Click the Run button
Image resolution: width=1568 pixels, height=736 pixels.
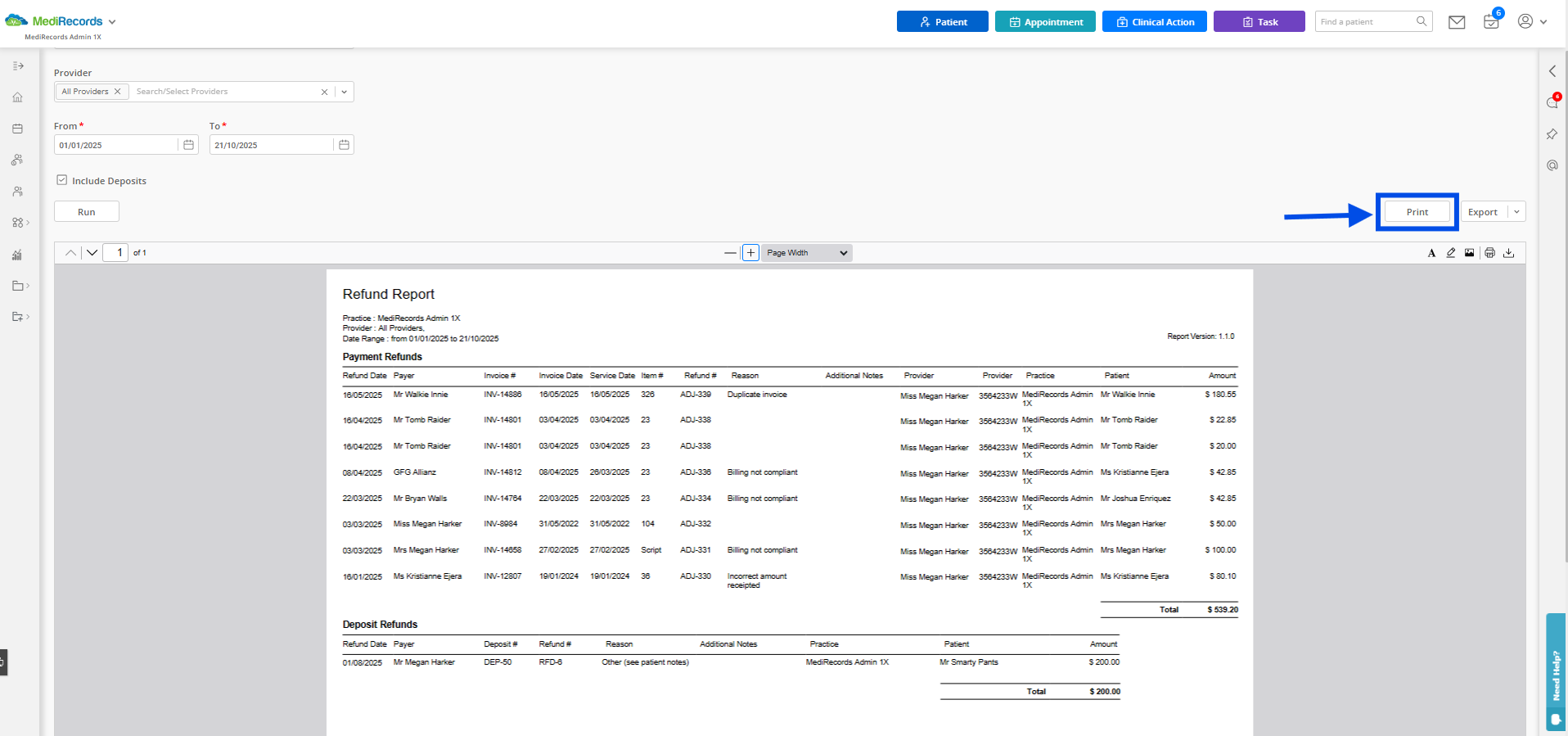point(87,212)
